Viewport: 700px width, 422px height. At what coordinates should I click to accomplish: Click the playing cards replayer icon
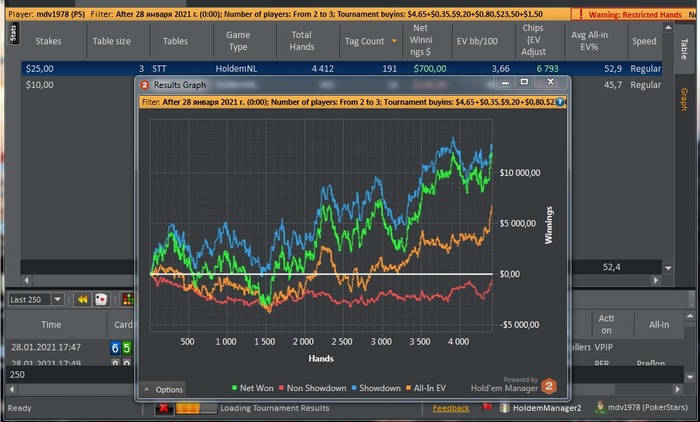(101, 299)
